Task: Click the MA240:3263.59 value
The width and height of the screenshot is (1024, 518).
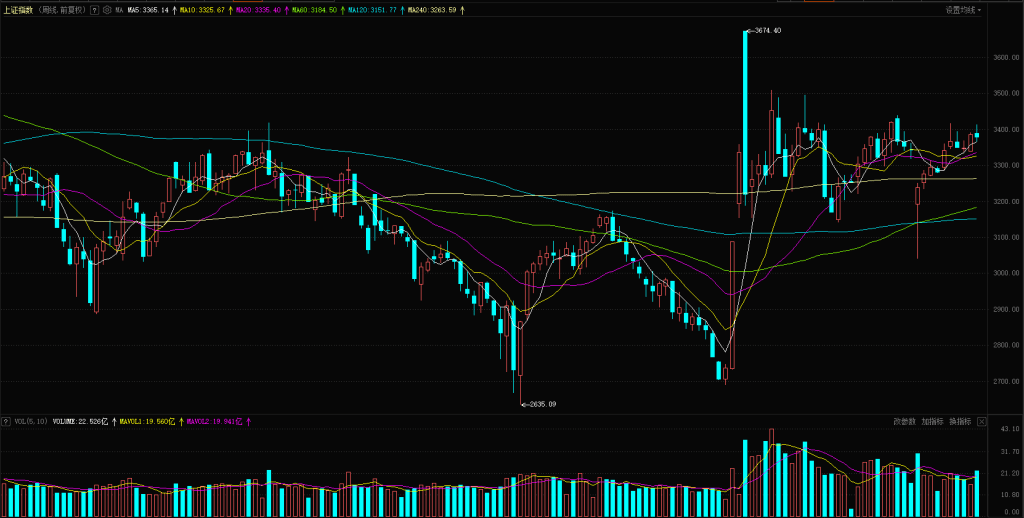Action: coord(431,10)
